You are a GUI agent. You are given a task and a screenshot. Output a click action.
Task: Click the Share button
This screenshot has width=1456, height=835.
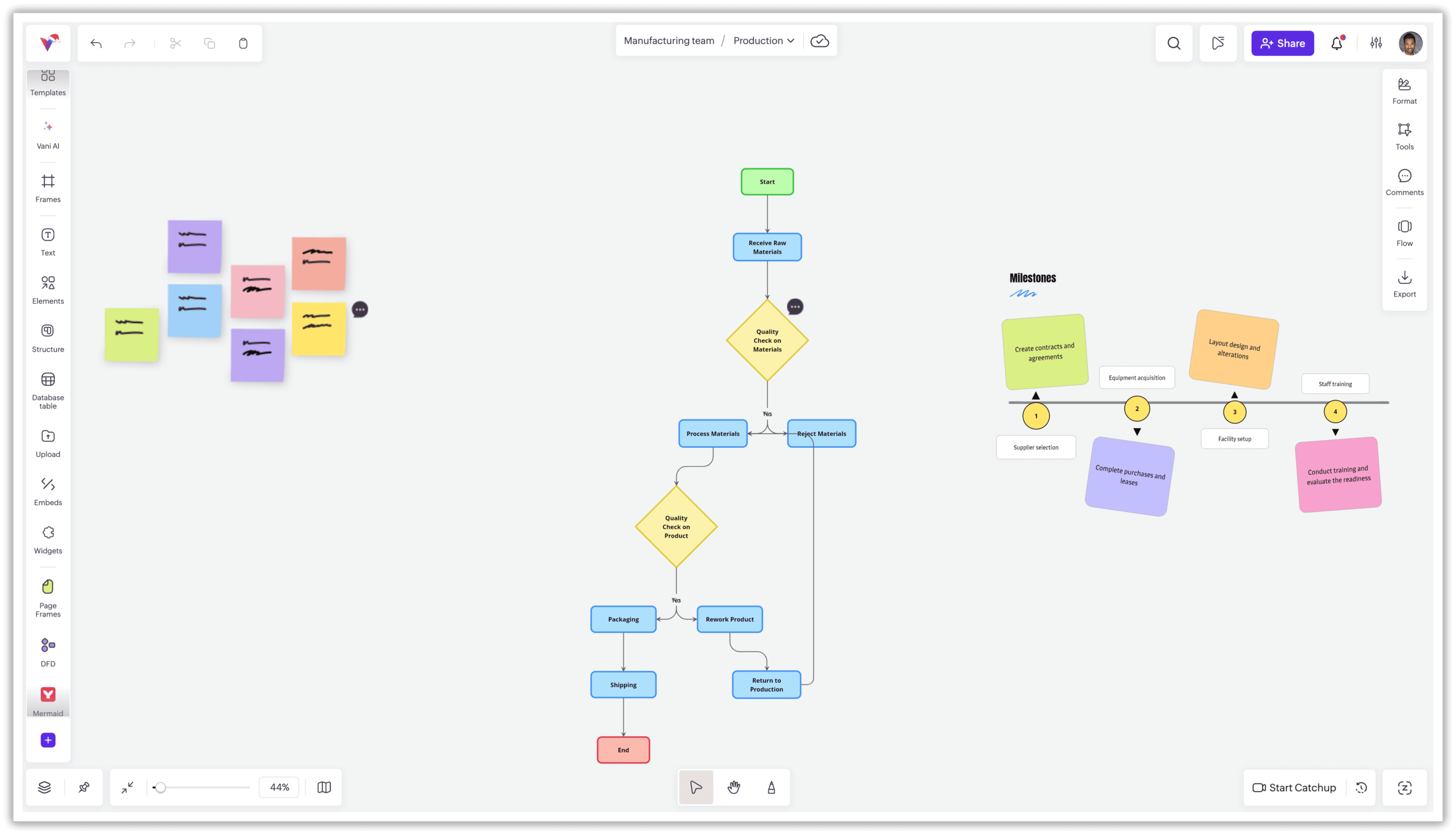coord(1282,43)
